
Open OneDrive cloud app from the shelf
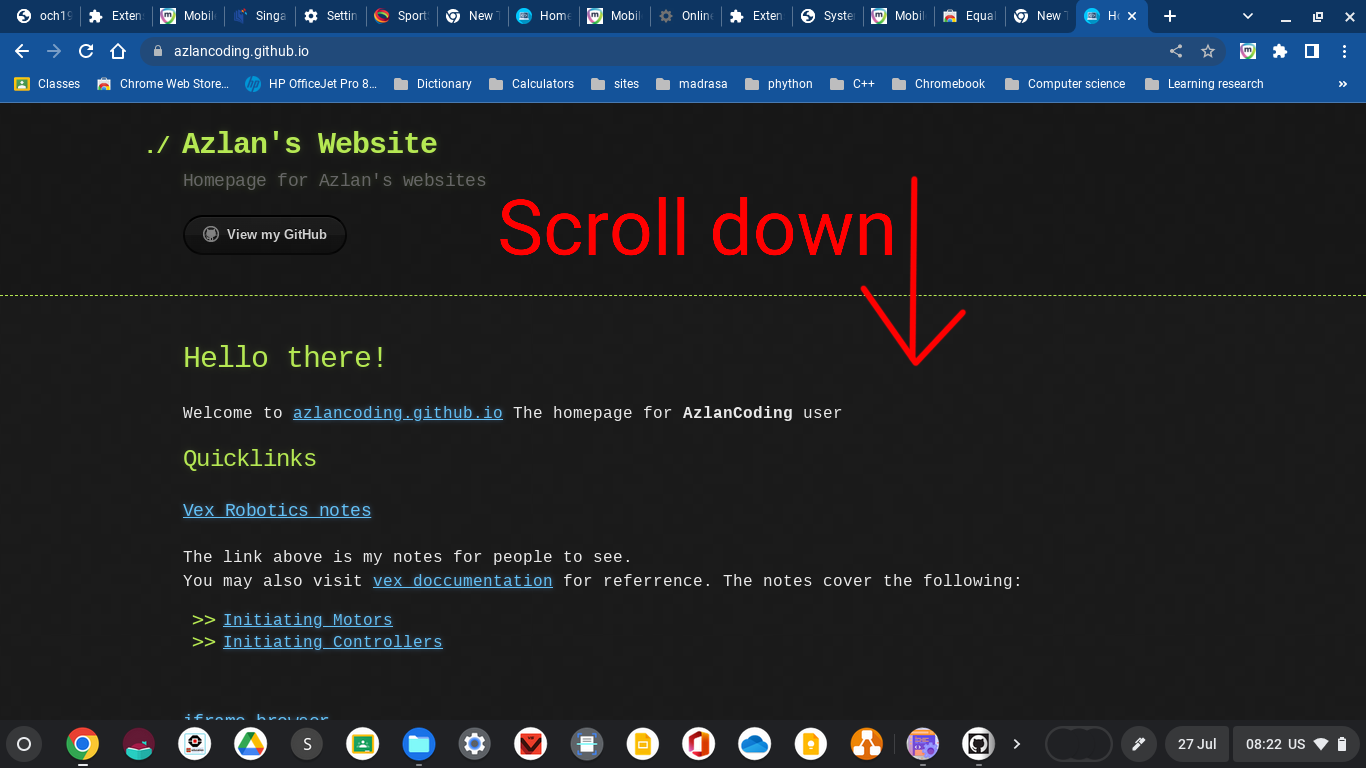tap(754, 744)
